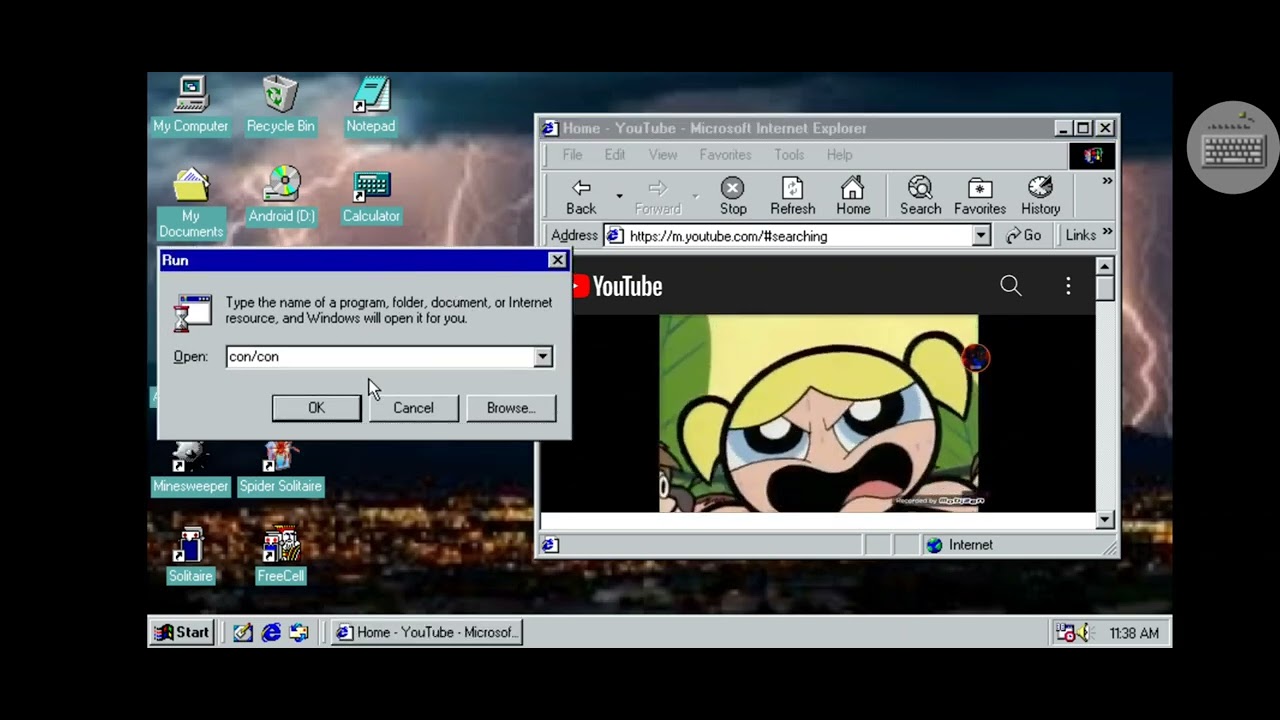Open the View menu
The image size is (1280, 720).
pos(663,155)
